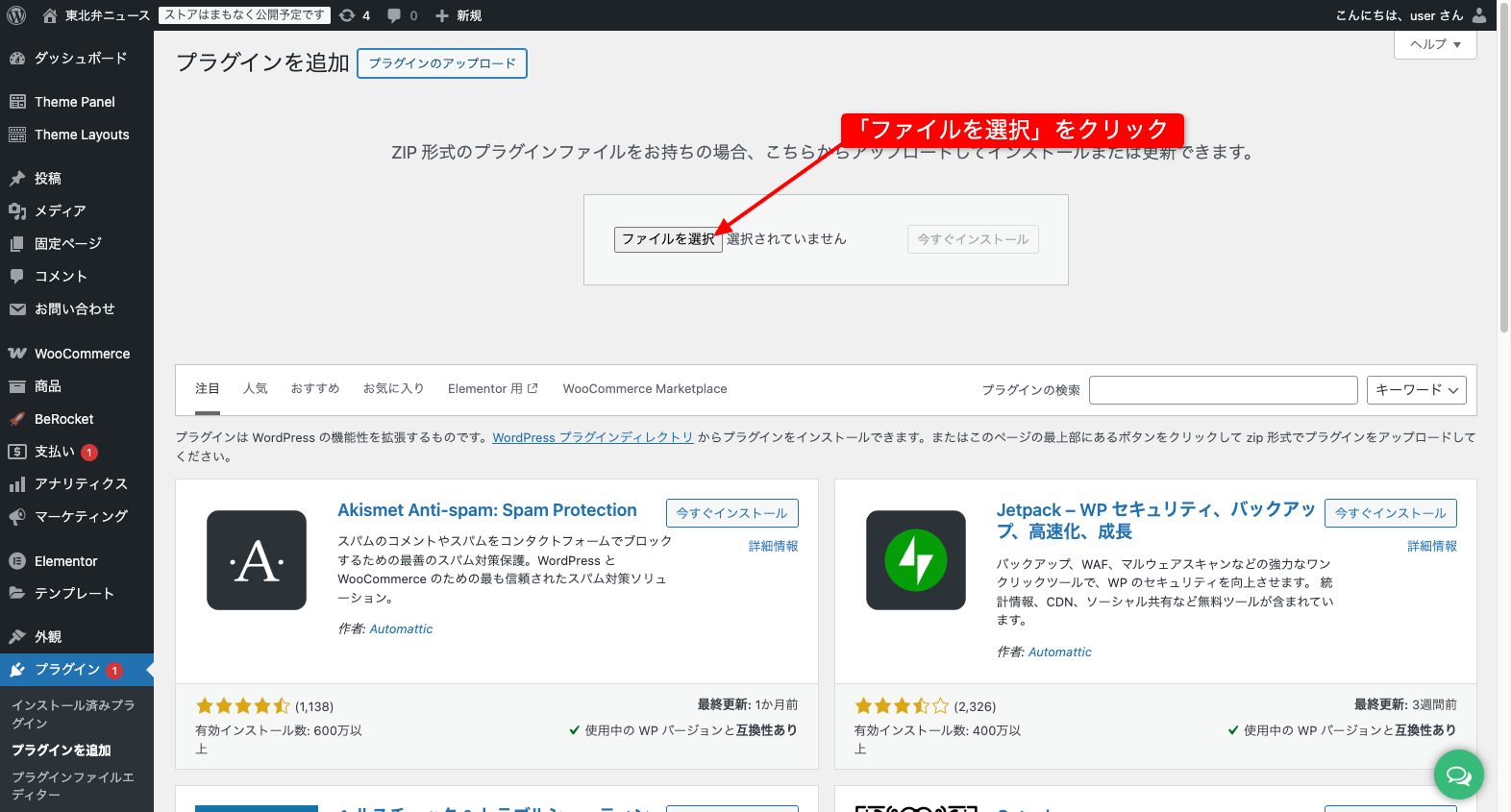Click the マーケティング megaphone icon
Image resolution: width=1511 pixels, height=812 pixels.
[17, 517]
